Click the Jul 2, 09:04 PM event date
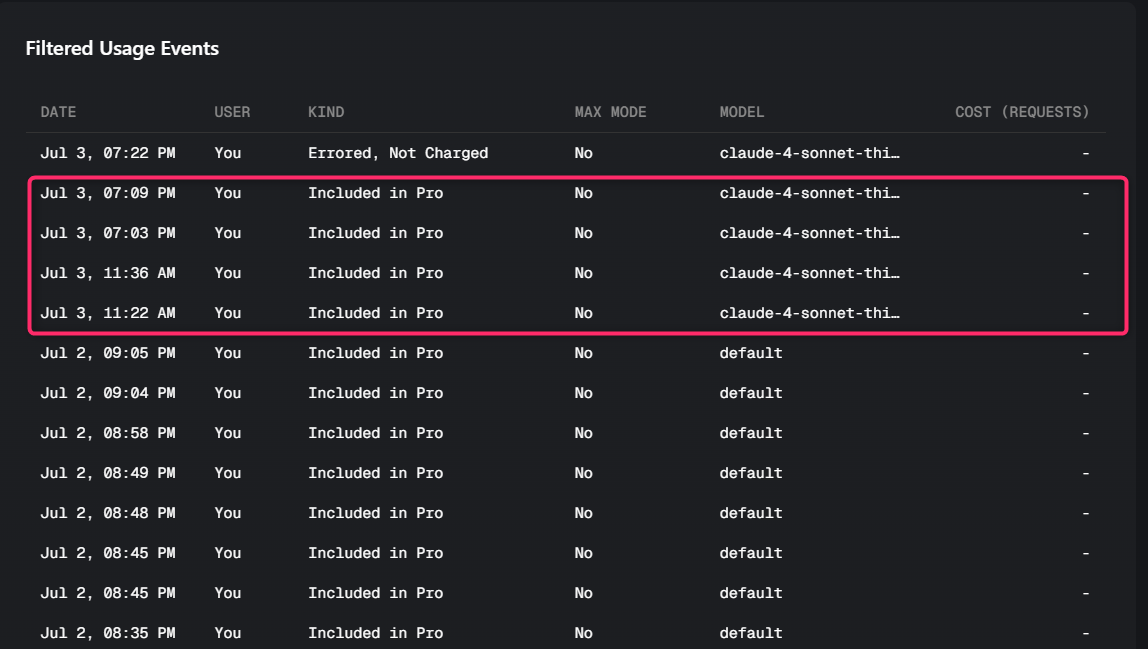 tap(108, 393)
